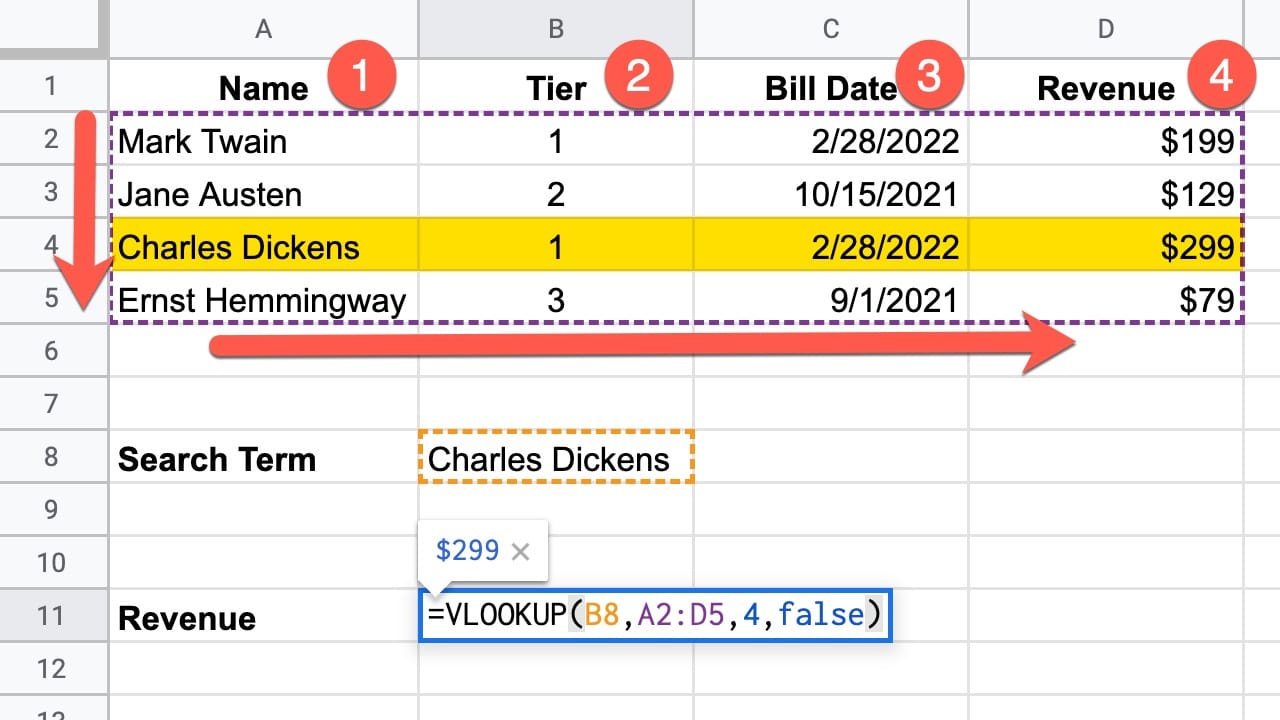Dismiss the $299 tooltip with its X
Image resolution: width=1280 pixels, height=720 pixels.
pyautogui.click(x=521, y=549)
